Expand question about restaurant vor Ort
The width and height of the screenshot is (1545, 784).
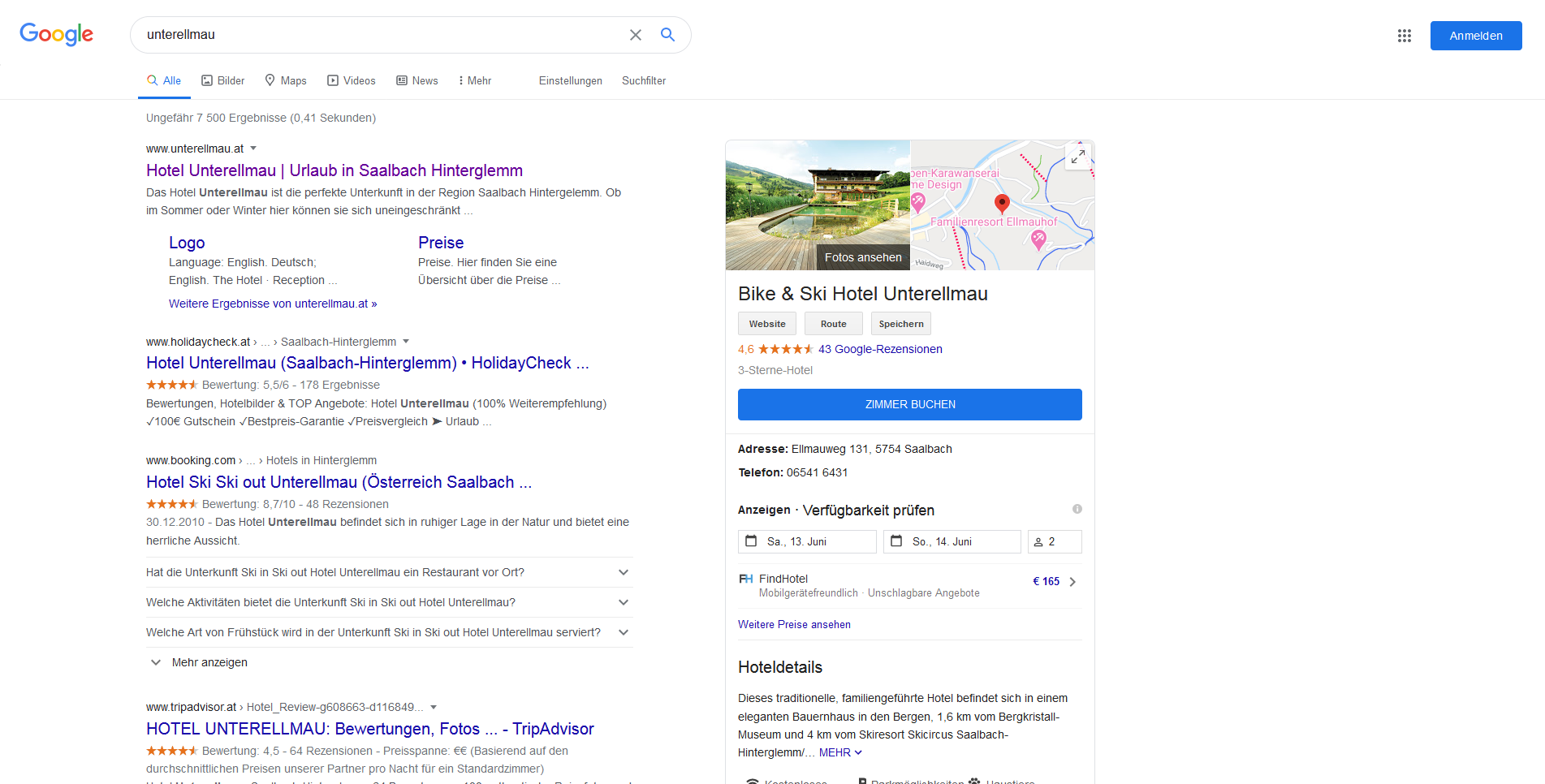[623, 572]
